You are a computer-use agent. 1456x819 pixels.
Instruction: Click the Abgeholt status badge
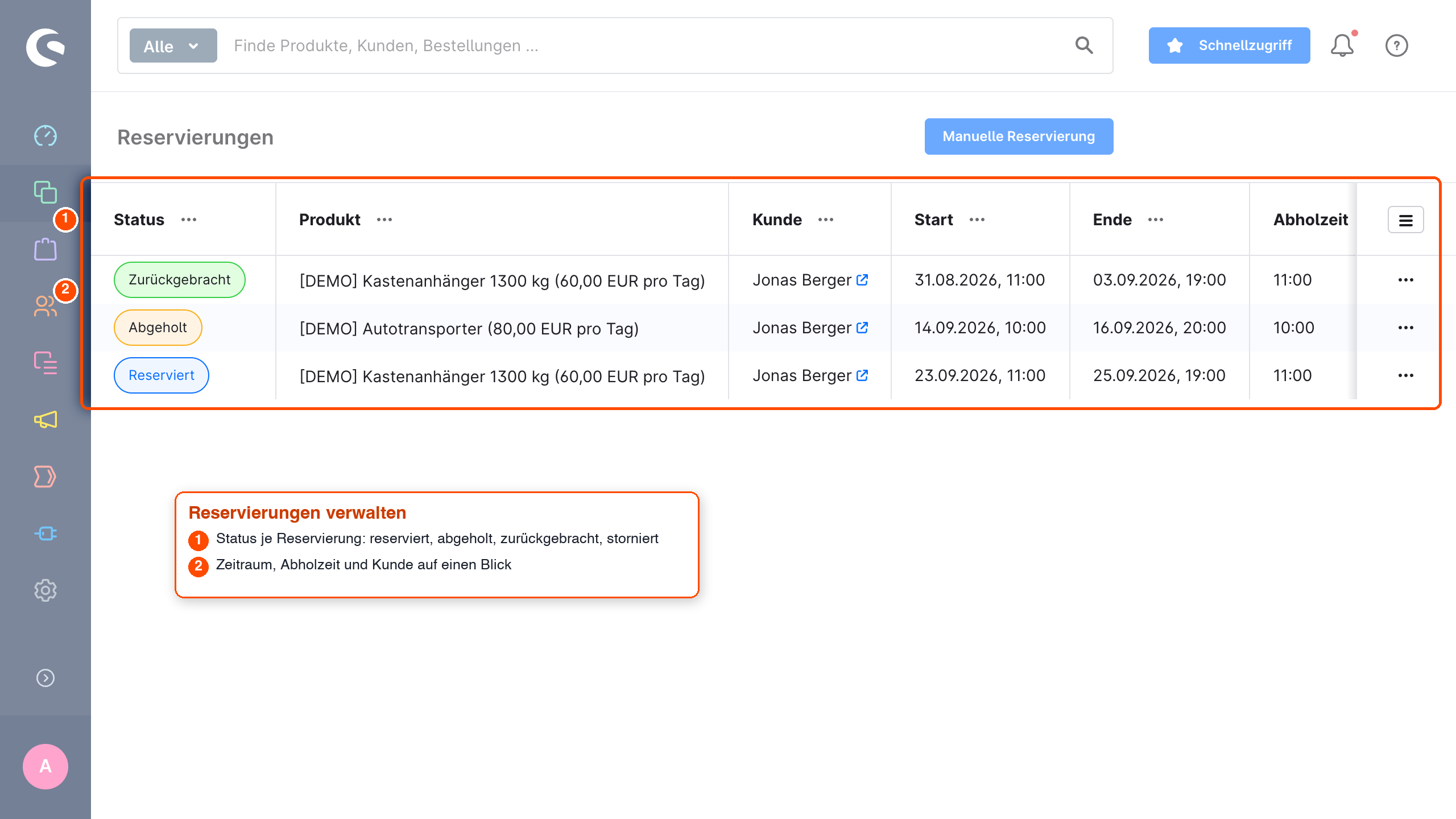point(158,328)
